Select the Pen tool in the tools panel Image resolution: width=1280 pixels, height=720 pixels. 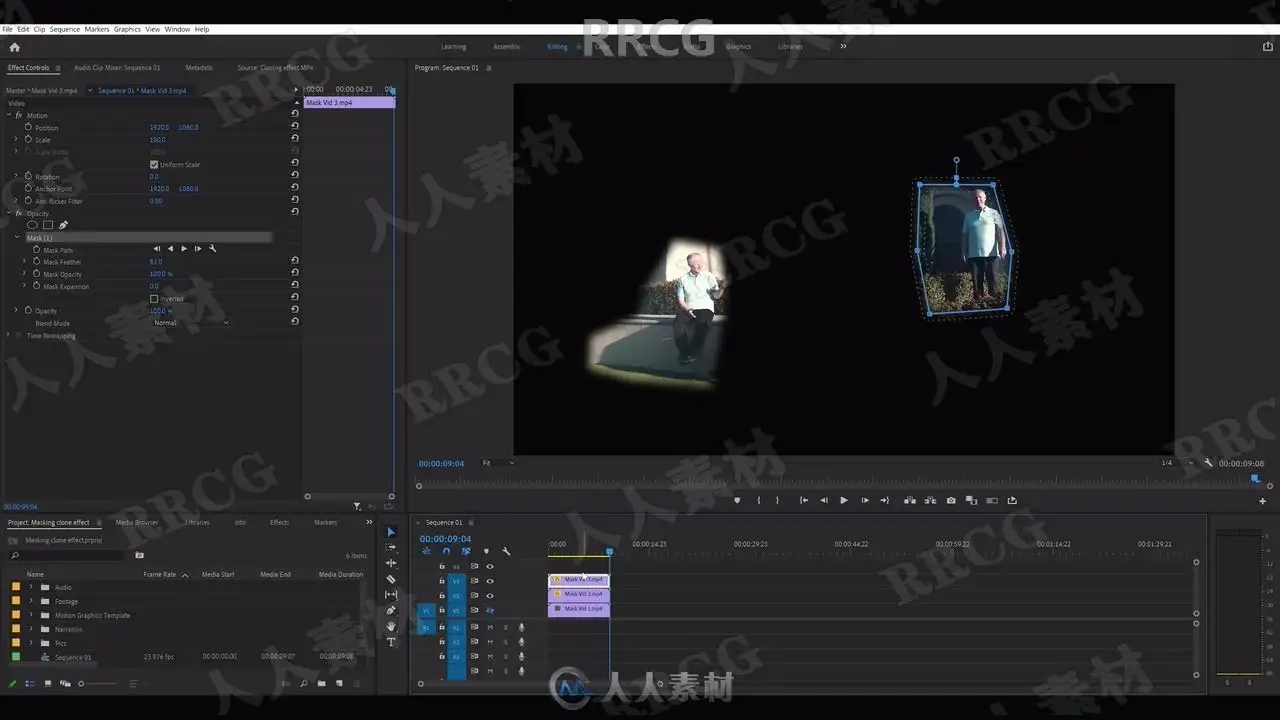point(391,610)
